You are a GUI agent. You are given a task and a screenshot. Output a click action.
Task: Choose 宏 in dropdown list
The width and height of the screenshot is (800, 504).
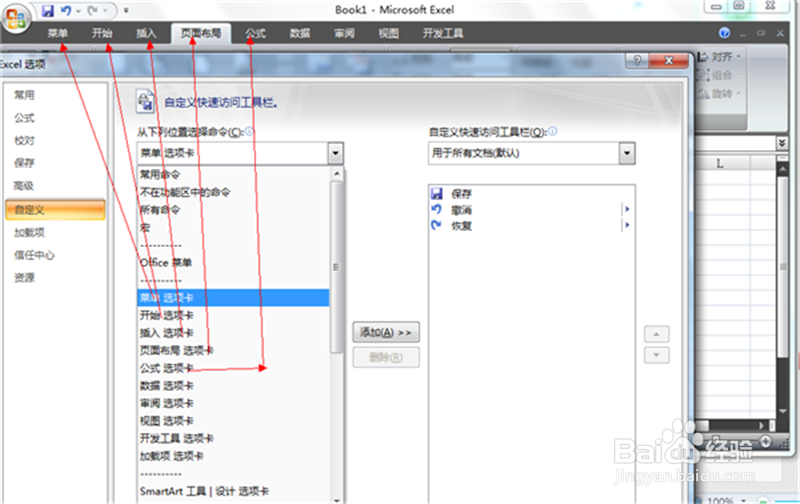[234, 227]
